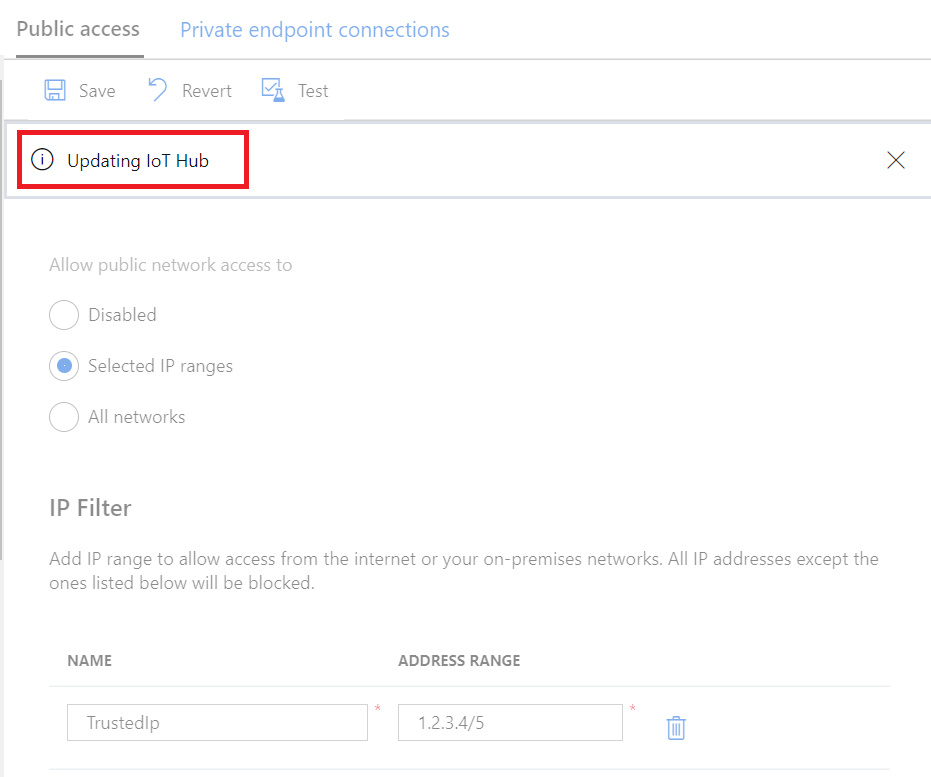Click the Revert undo arrow icon
This screenshot has height=777, width=931.
click(x=158, y=90)
